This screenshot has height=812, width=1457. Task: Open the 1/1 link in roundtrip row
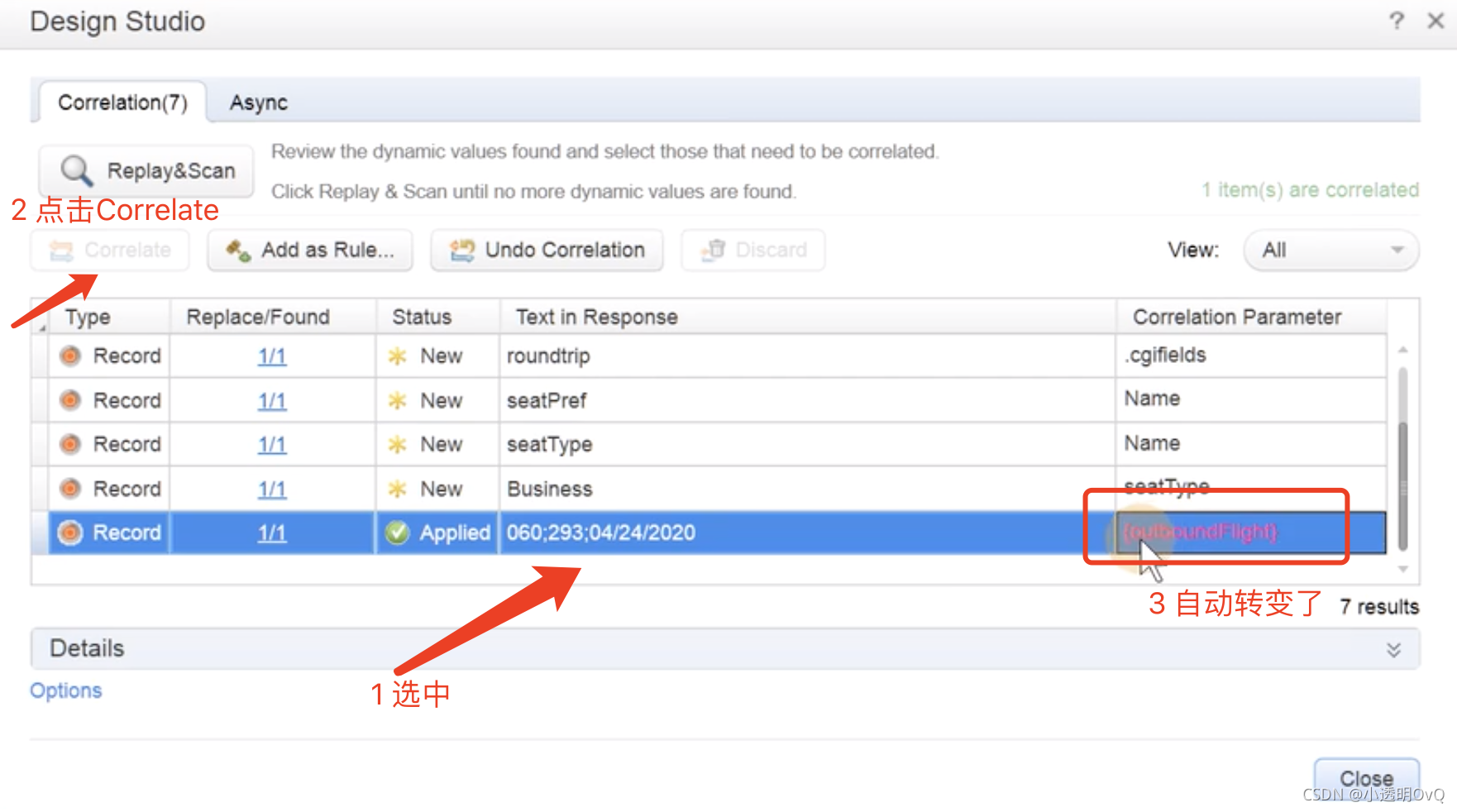[x=272, y=356]
